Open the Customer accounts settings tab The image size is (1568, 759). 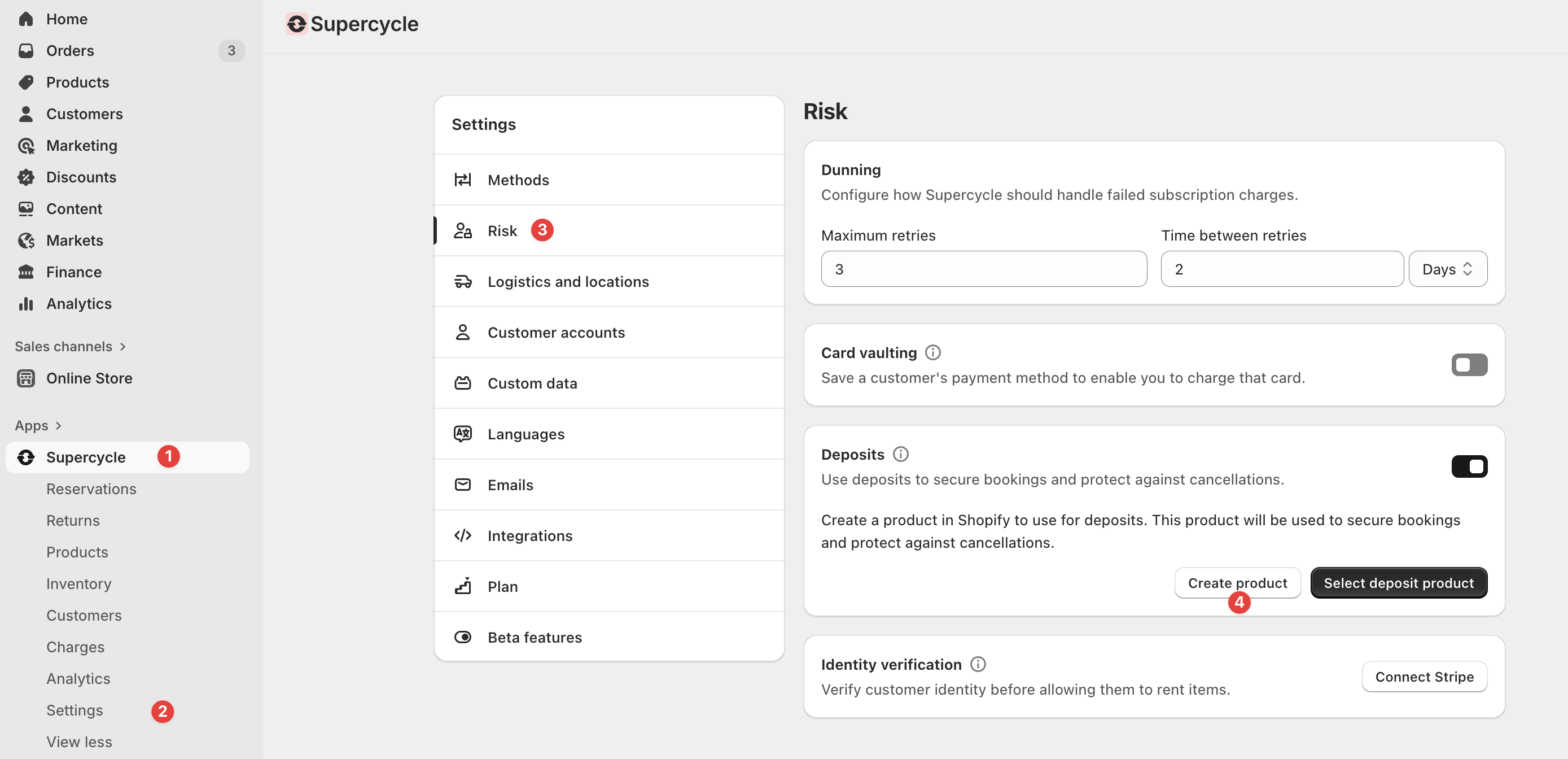556,333
